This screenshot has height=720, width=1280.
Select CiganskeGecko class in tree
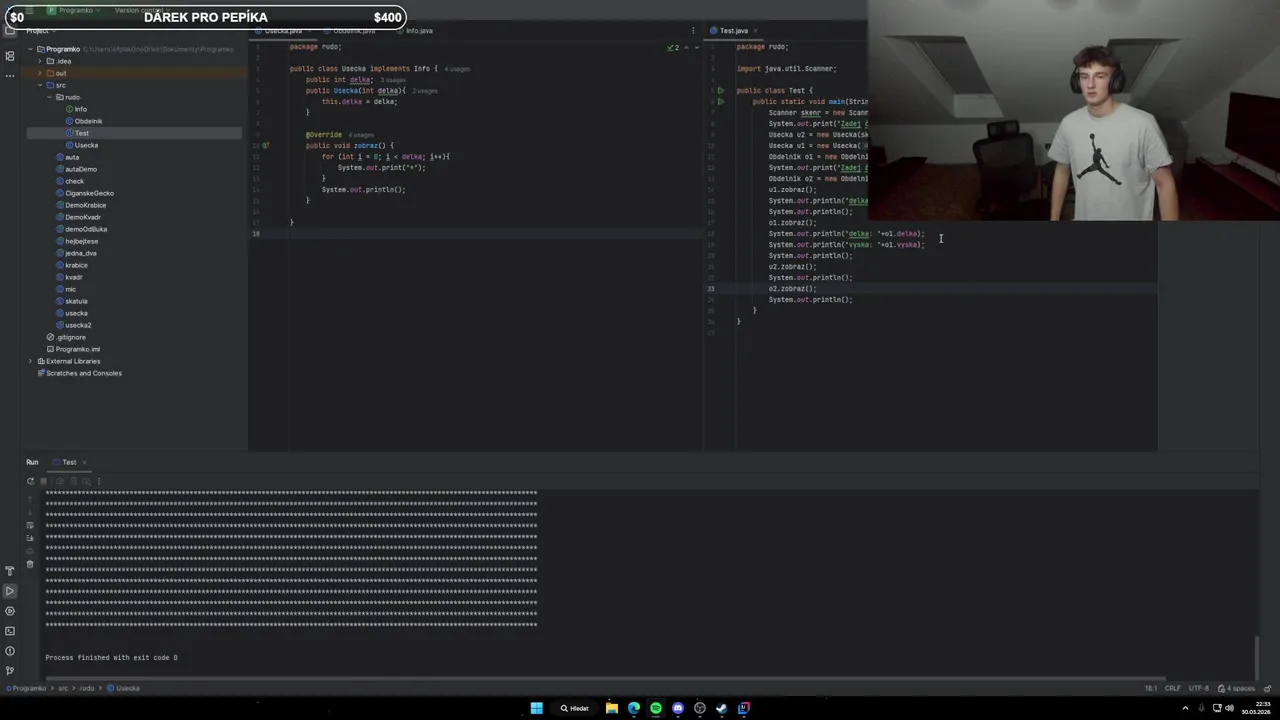[90, 193]
